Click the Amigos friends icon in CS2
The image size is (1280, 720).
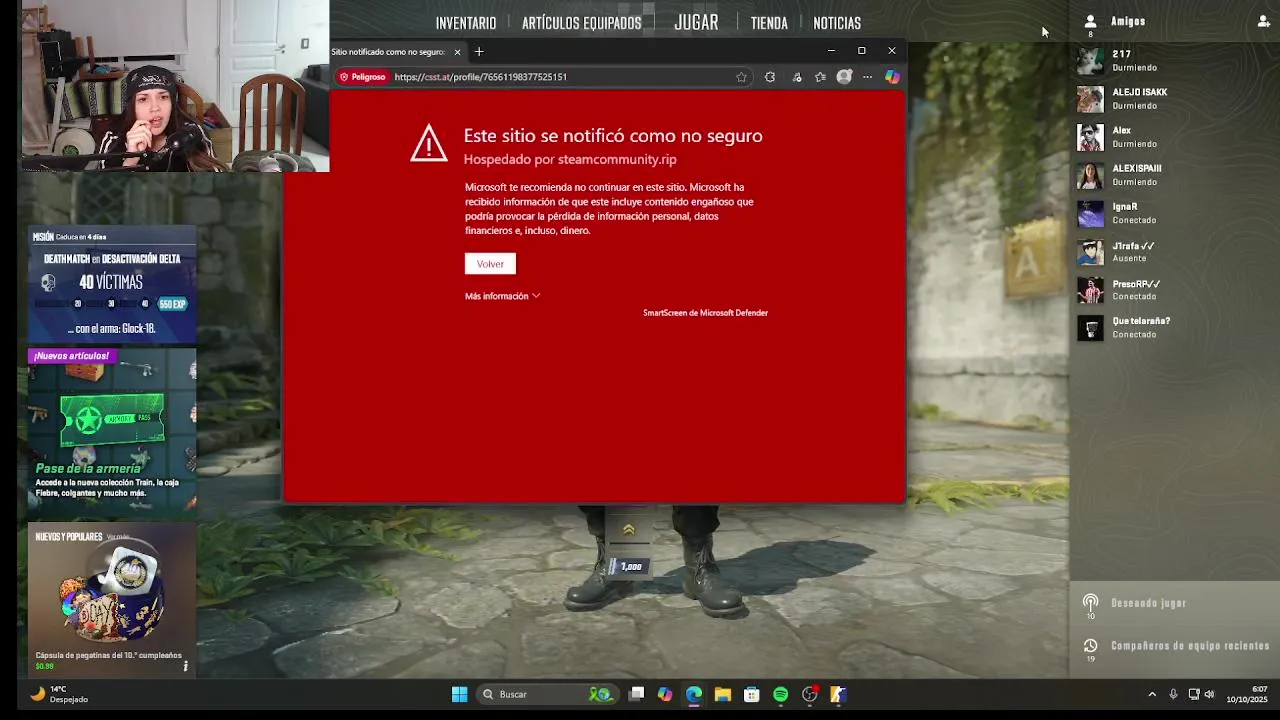1090,21
